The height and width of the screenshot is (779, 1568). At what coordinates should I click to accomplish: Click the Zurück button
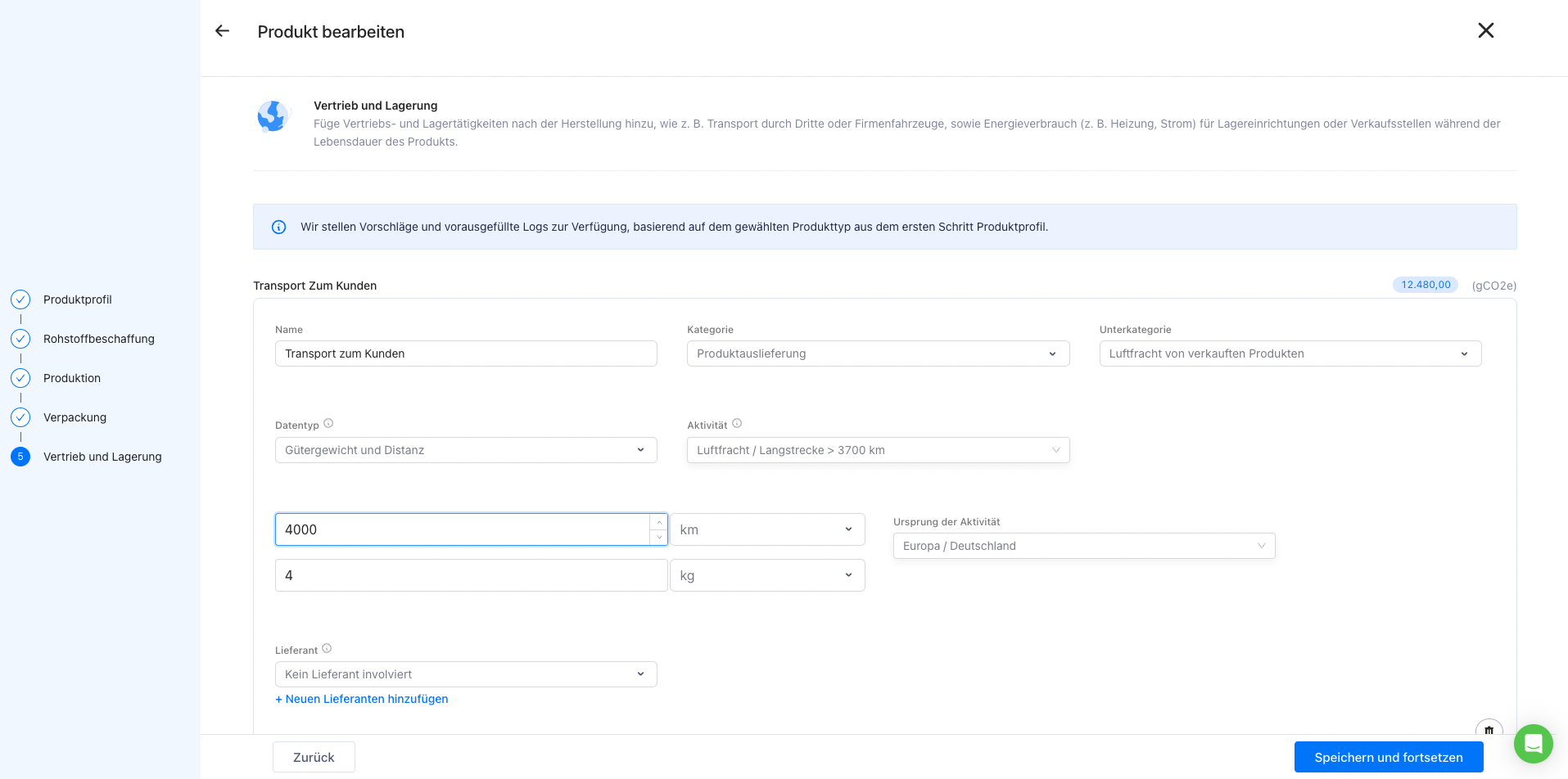[x=314, y=758]
